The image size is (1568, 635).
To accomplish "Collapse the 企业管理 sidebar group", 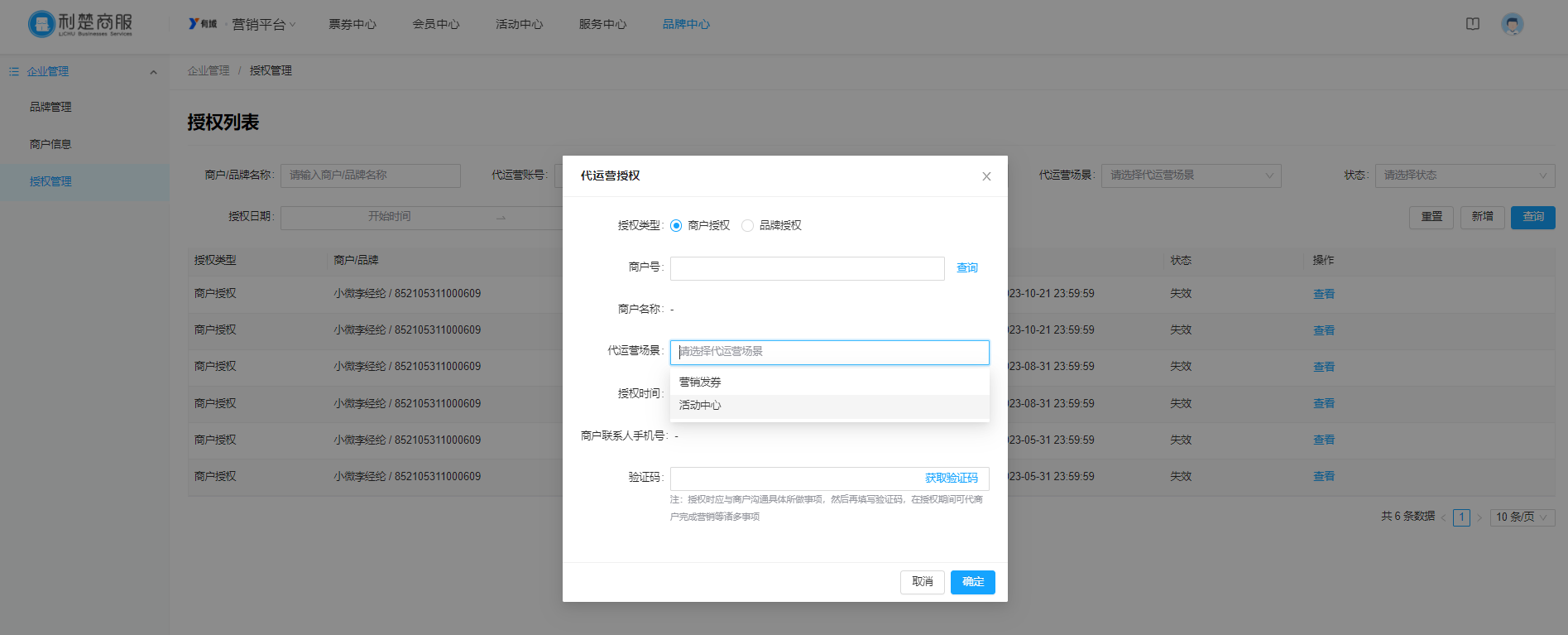I will point(153,72).
